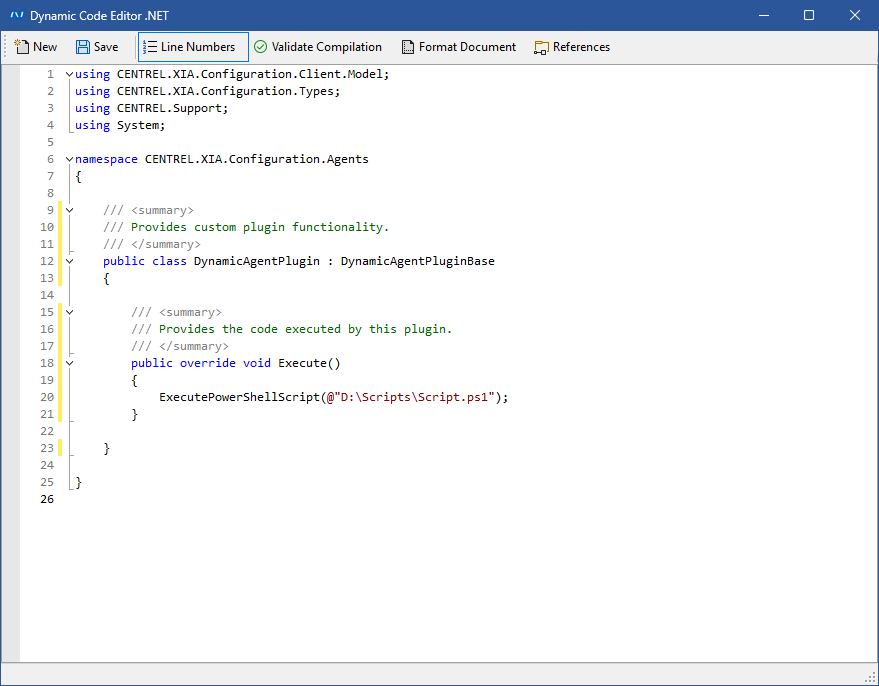This screenshot has width=879, height=686.
Task: Collapse the summary comment on line 9
Action: [69, 210]
